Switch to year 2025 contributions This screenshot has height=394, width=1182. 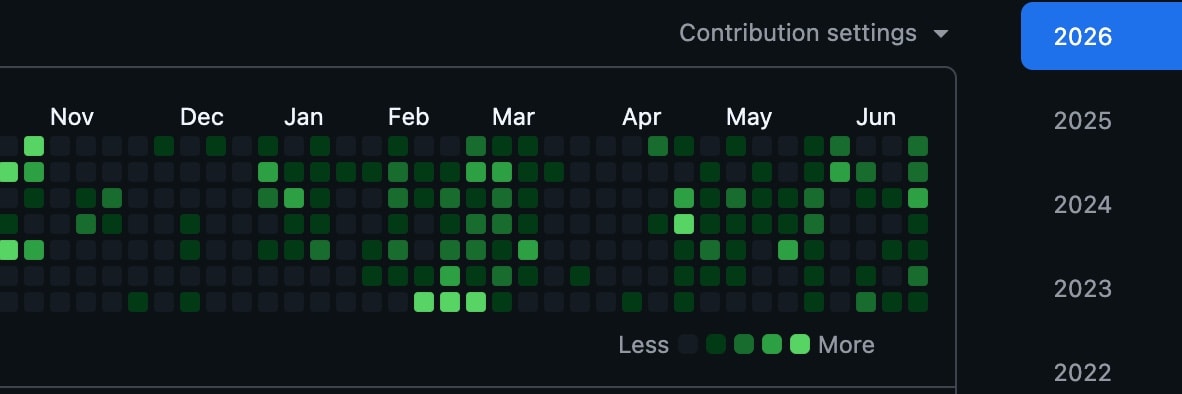pos(1082,121)
